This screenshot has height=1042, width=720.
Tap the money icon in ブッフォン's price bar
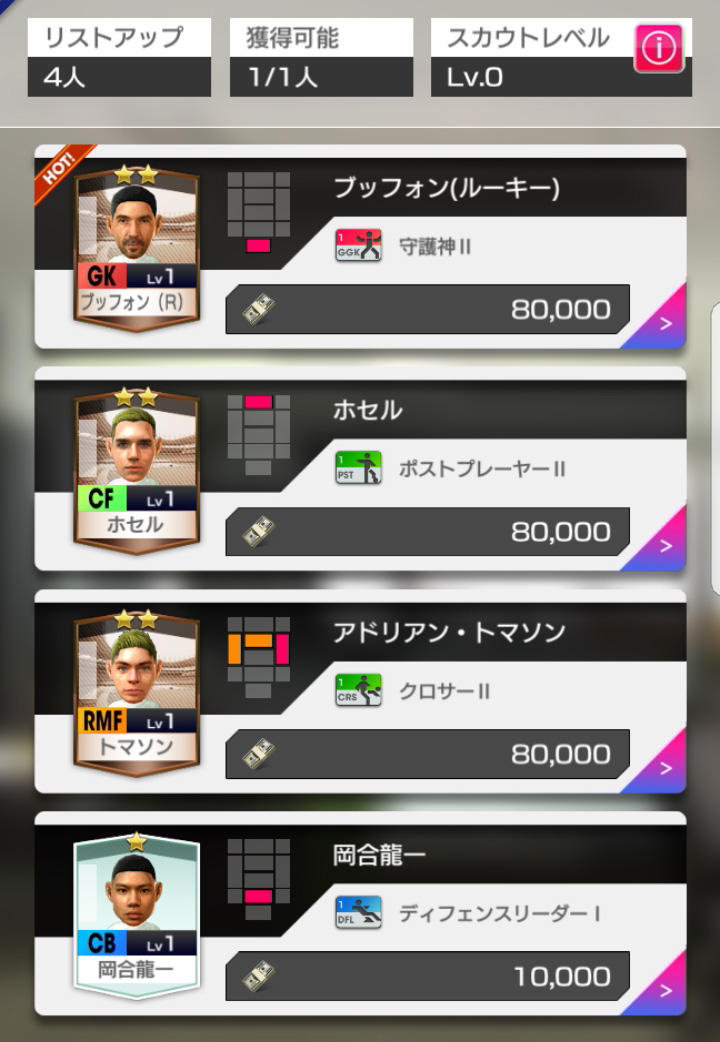[x=259, y=309]
